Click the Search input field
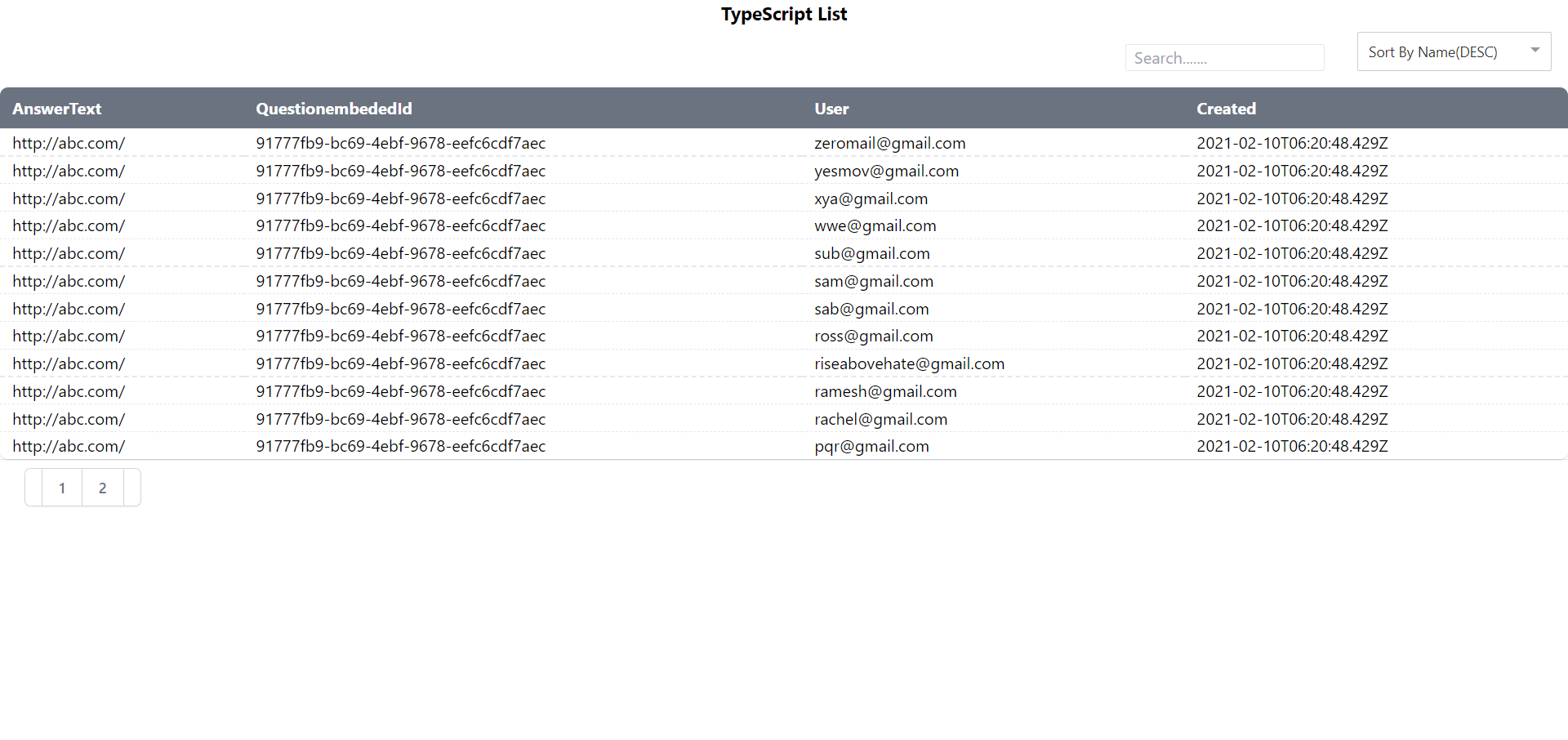 pos(1224,57)
